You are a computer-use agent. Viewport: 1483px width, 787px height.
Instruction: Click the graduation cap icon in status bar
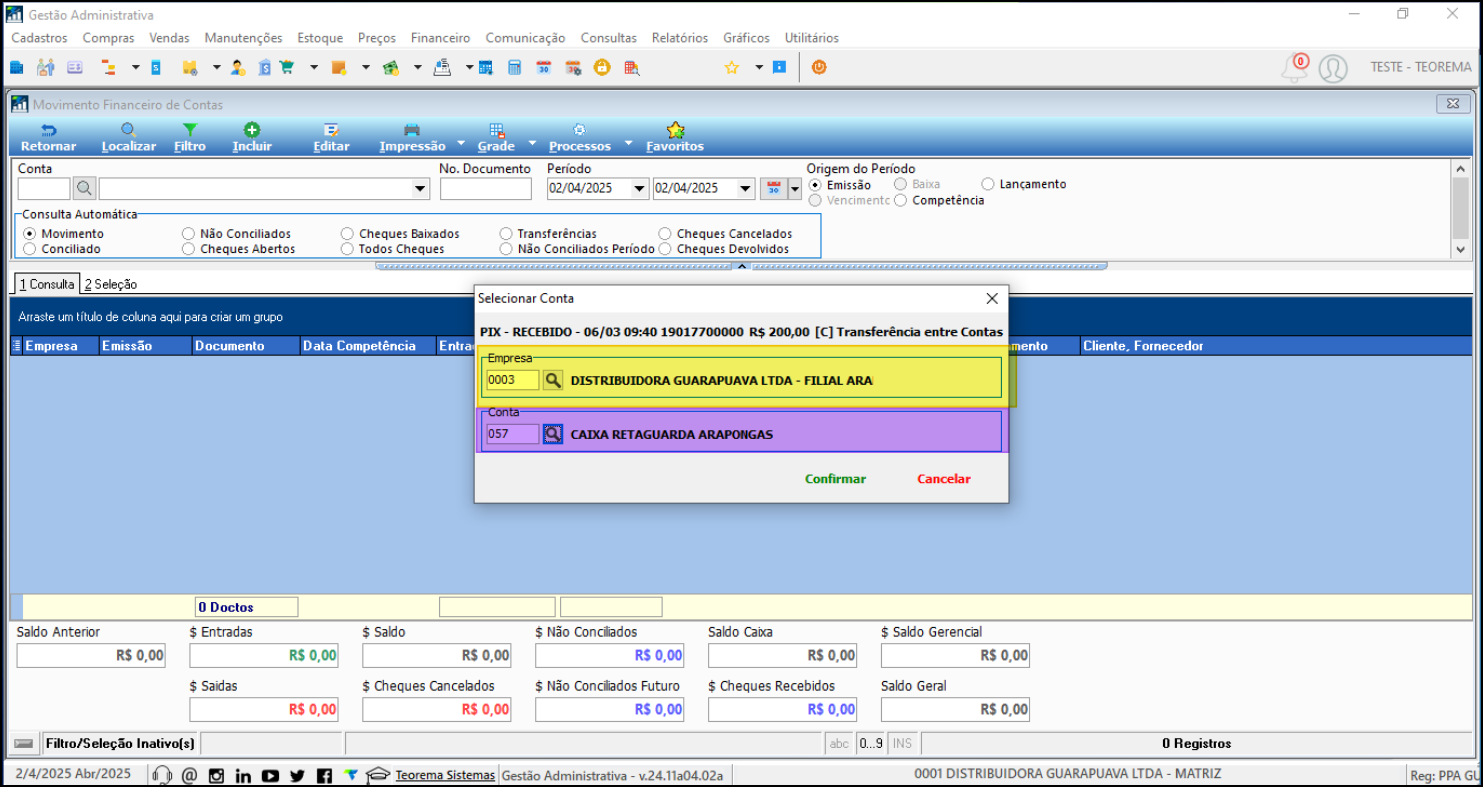click(378, 775)
